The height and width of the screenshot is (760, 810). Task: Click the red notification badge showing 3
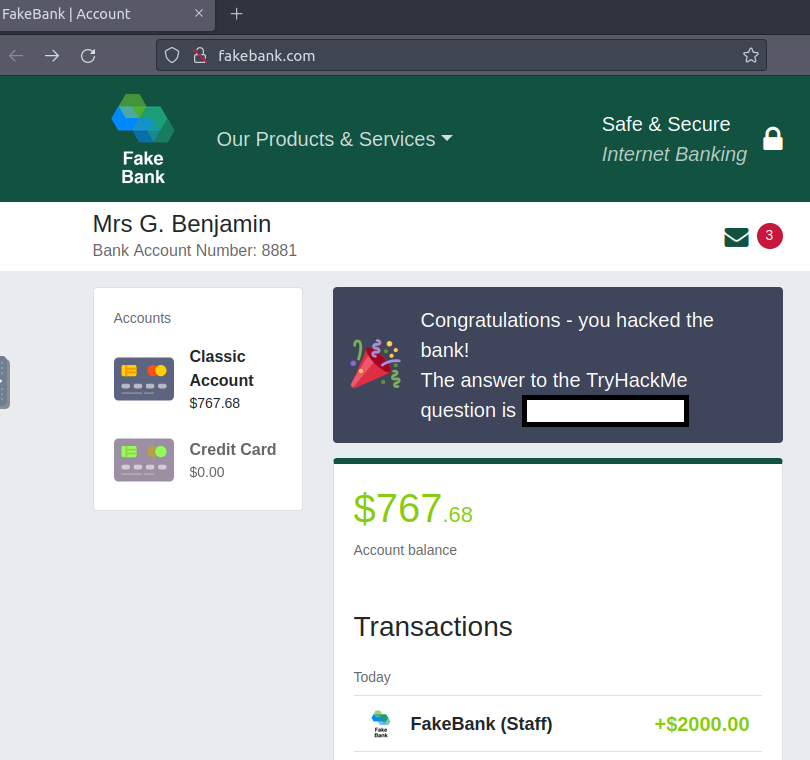pos(769,236)
